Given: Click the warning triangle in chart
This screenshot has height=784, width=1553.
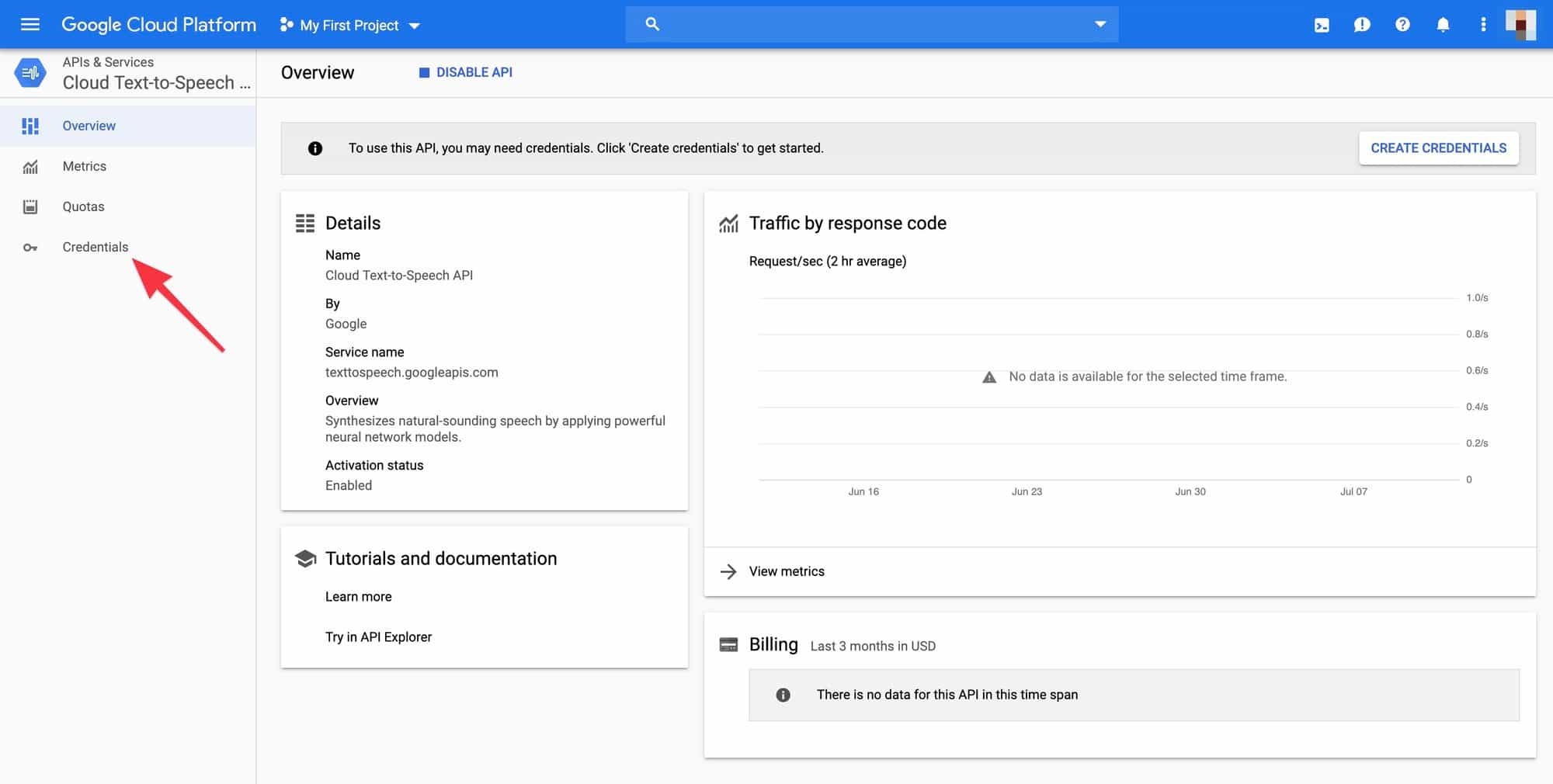Looking at the screenshot, I should 989,377.
